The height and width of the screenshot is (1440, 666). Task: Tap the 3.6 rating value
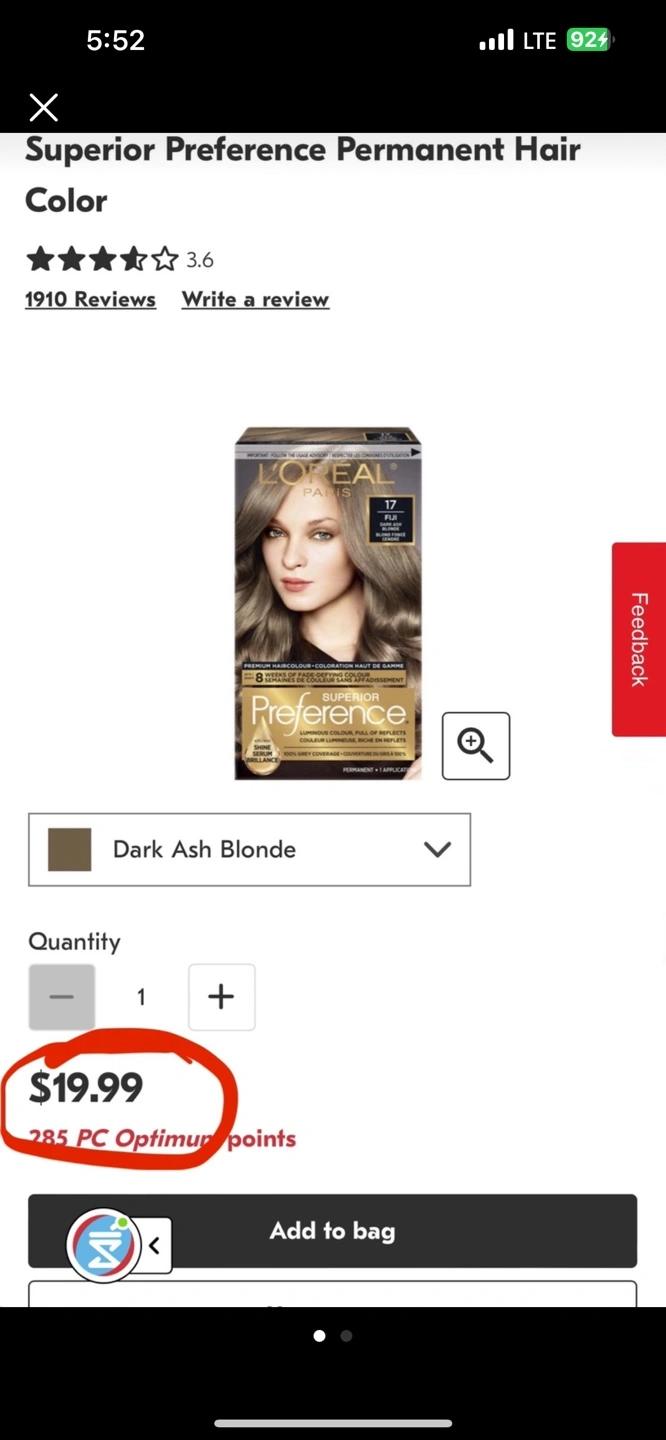tap(200, 260)
